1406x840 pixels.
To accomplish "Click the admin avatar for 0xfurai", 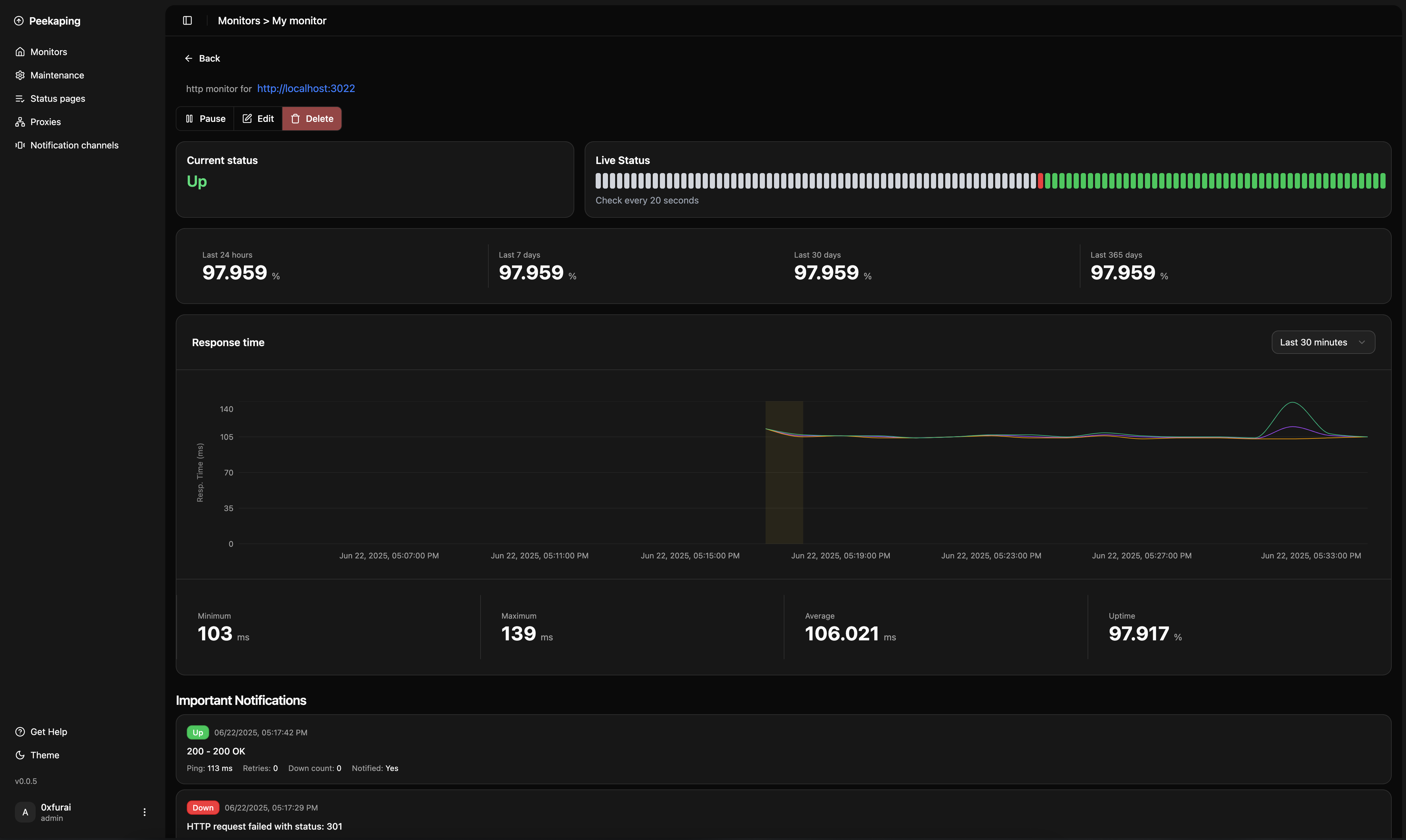I will point(25,812).
